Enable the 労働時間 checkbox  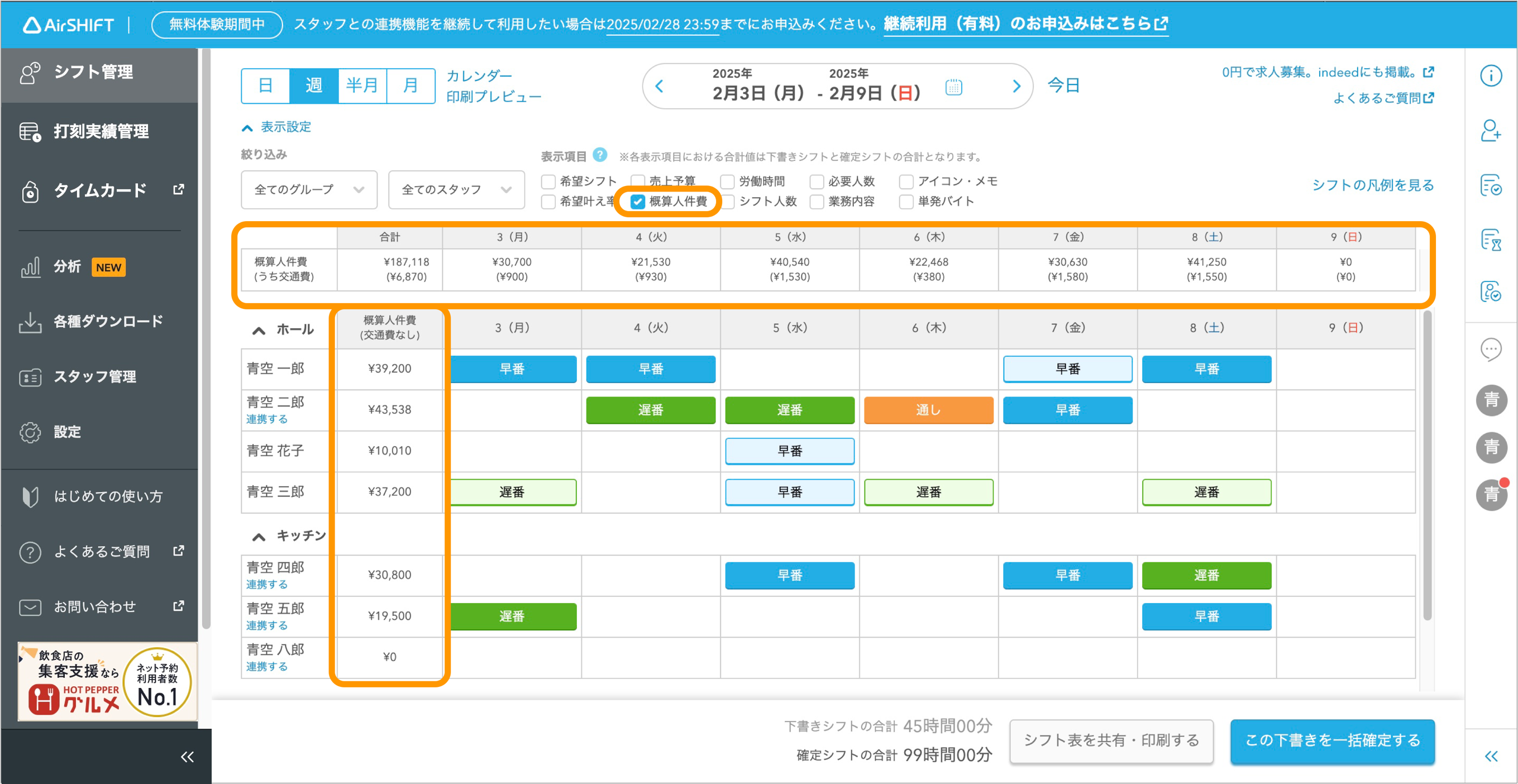pos(727,181)
